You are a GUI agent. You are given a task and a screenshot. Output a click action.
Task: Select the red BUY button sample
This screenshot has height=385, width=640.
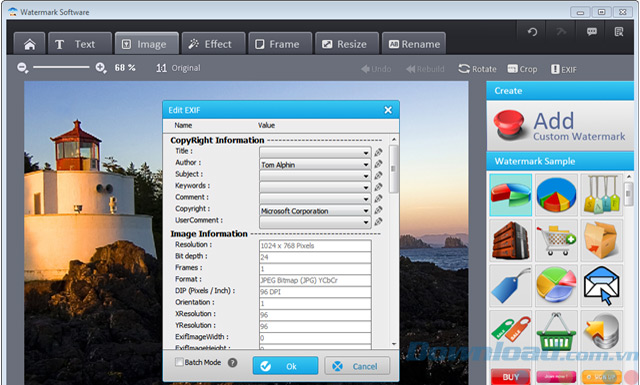511,376
